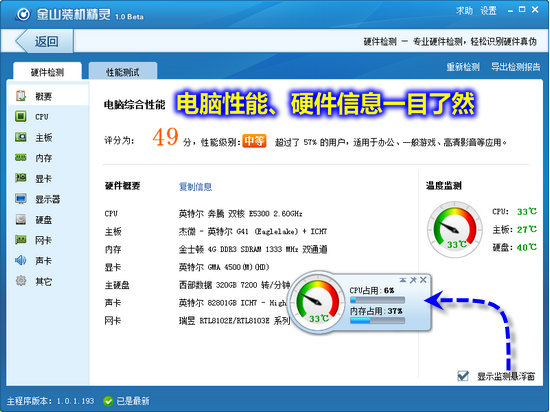The height and width of the screenshot is (412, 550).
Task: Click CPU value 英特尔 奔腾 双核 E5300
Action: point(241,213)
